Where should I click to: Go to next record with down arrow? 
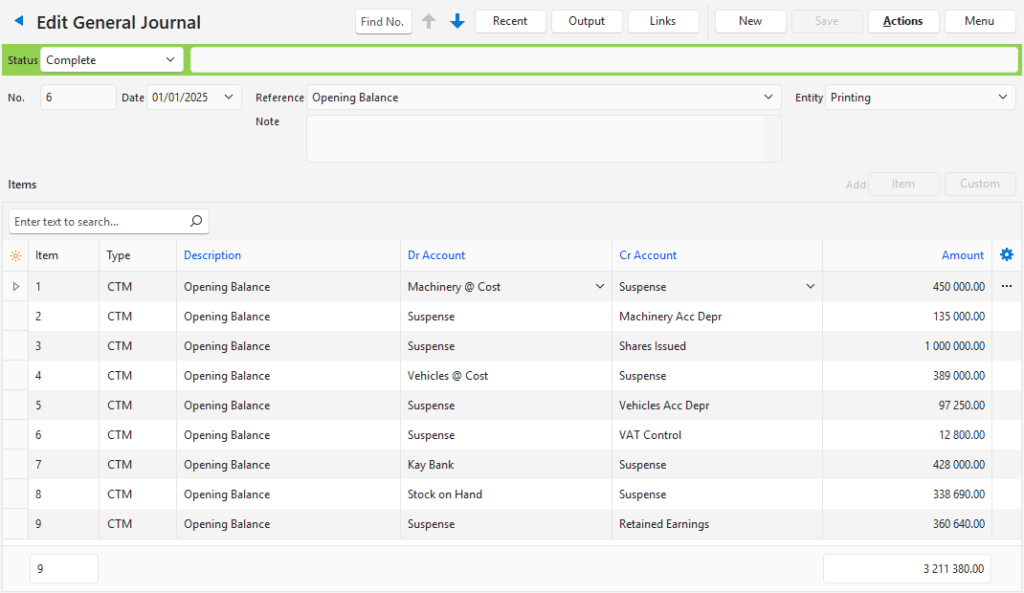point(457,21)
